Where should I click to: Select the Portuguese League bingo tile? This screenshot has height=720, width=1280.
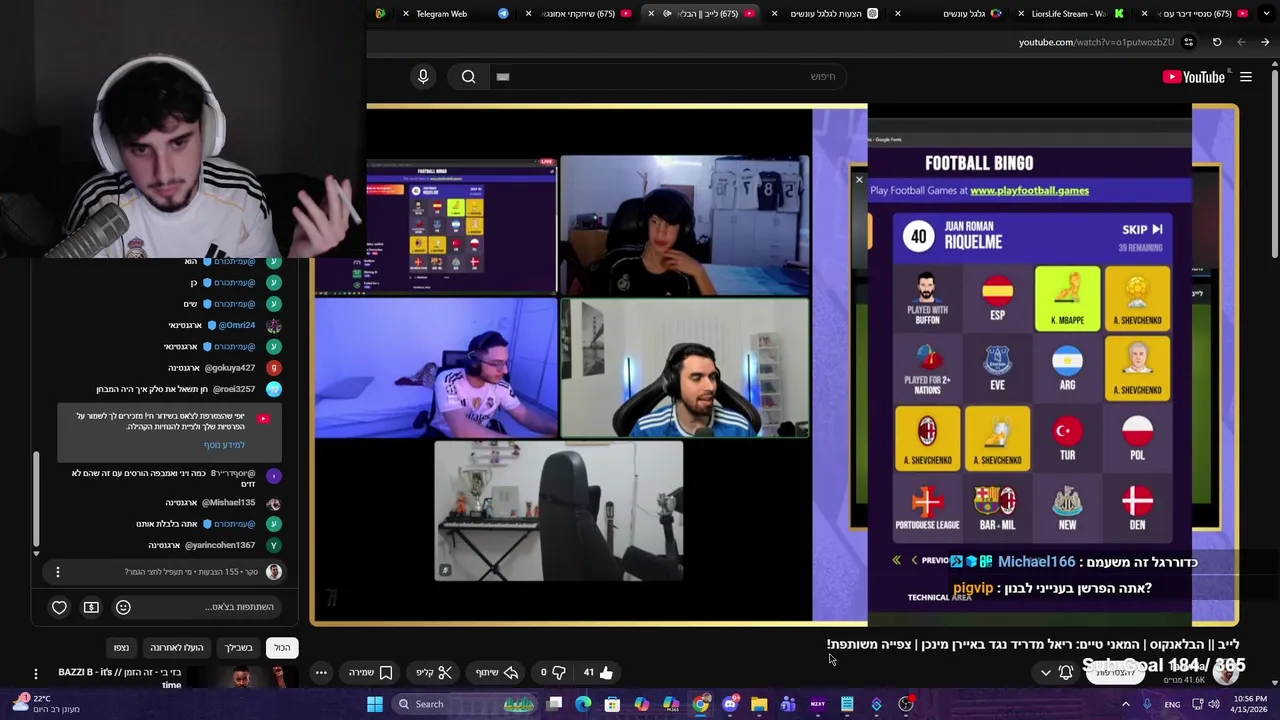[927, 508]
